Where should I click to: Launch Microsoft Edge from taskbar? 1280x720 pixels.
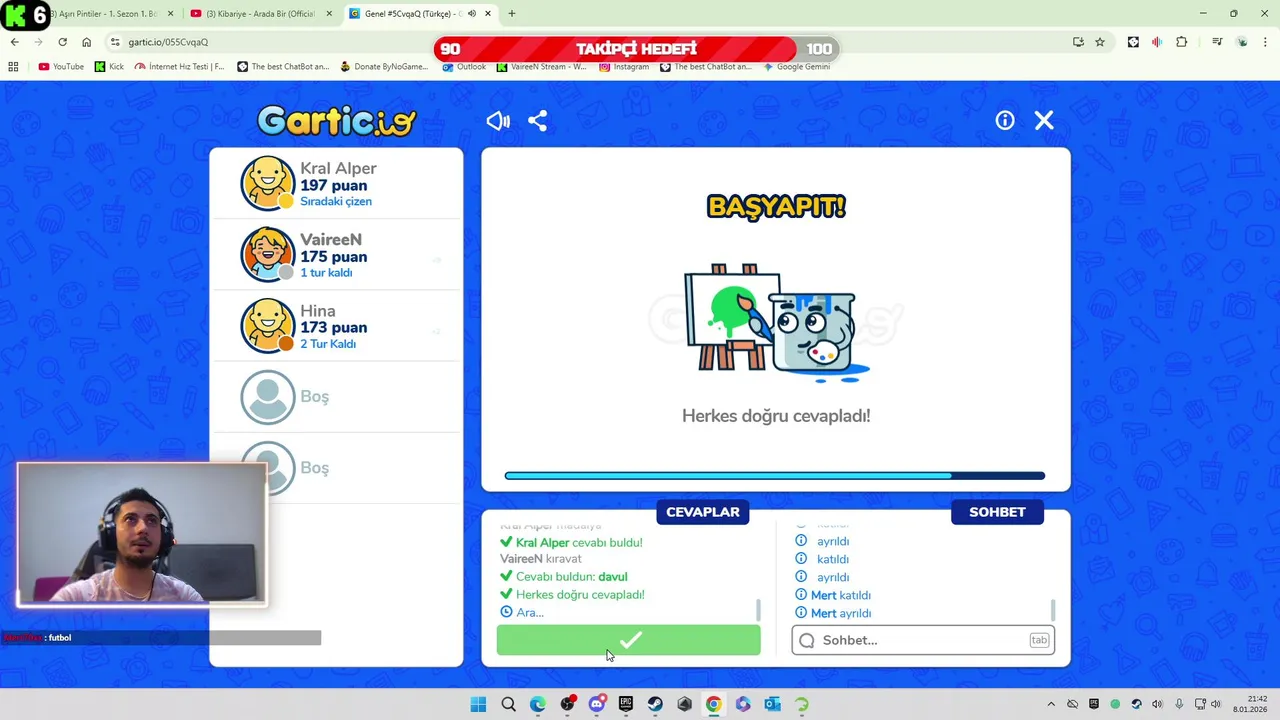tap(538, 704)
